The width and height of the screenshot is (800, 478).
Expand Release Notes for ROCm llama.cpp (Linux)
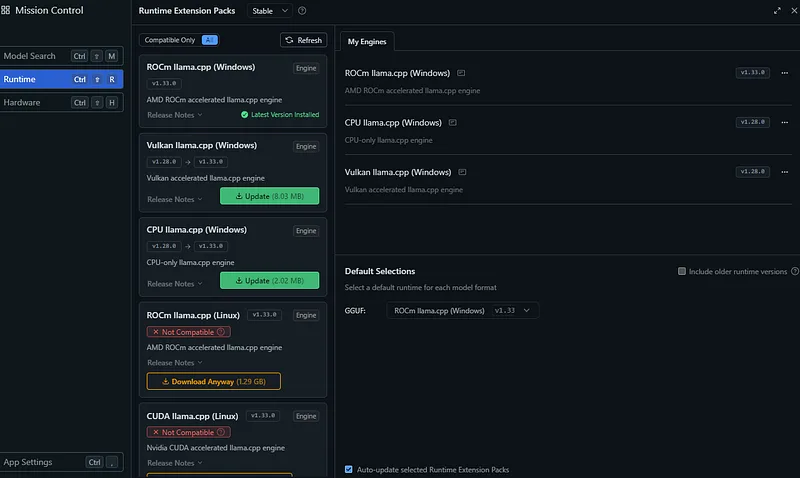tap(174, 363)
